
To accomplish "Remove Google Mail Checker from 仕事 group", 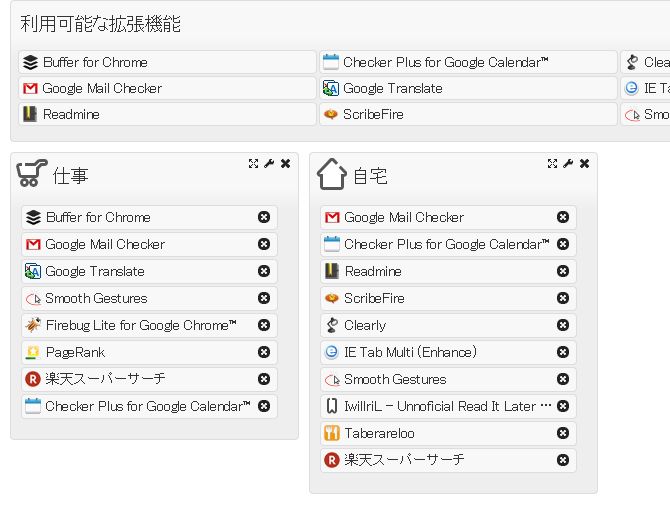I will tap(264, 244).
